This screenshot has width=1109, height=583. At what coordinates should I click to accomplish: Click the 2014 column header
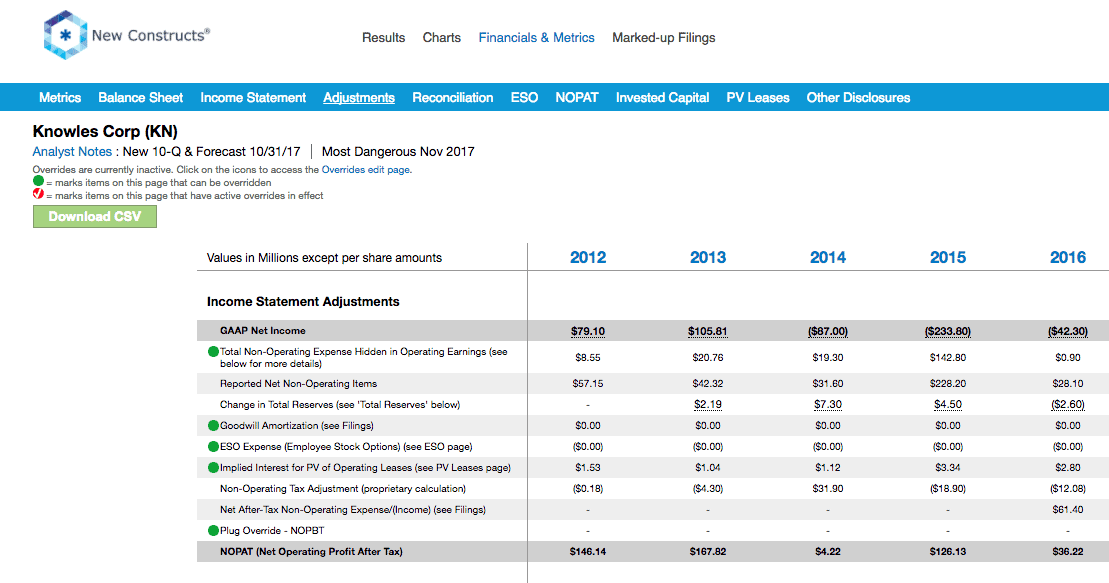(828, 258)
